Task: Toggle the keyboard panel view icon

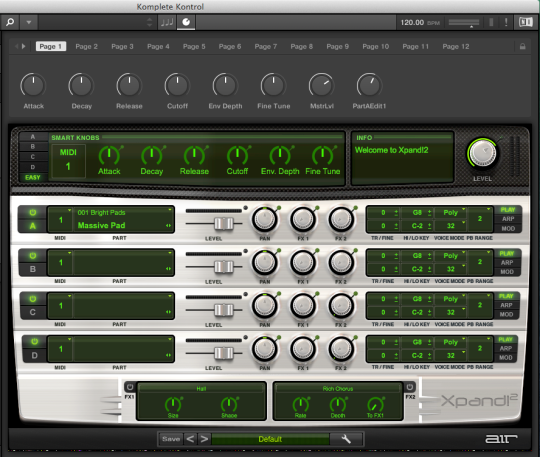Action: (x=526, y=22)
